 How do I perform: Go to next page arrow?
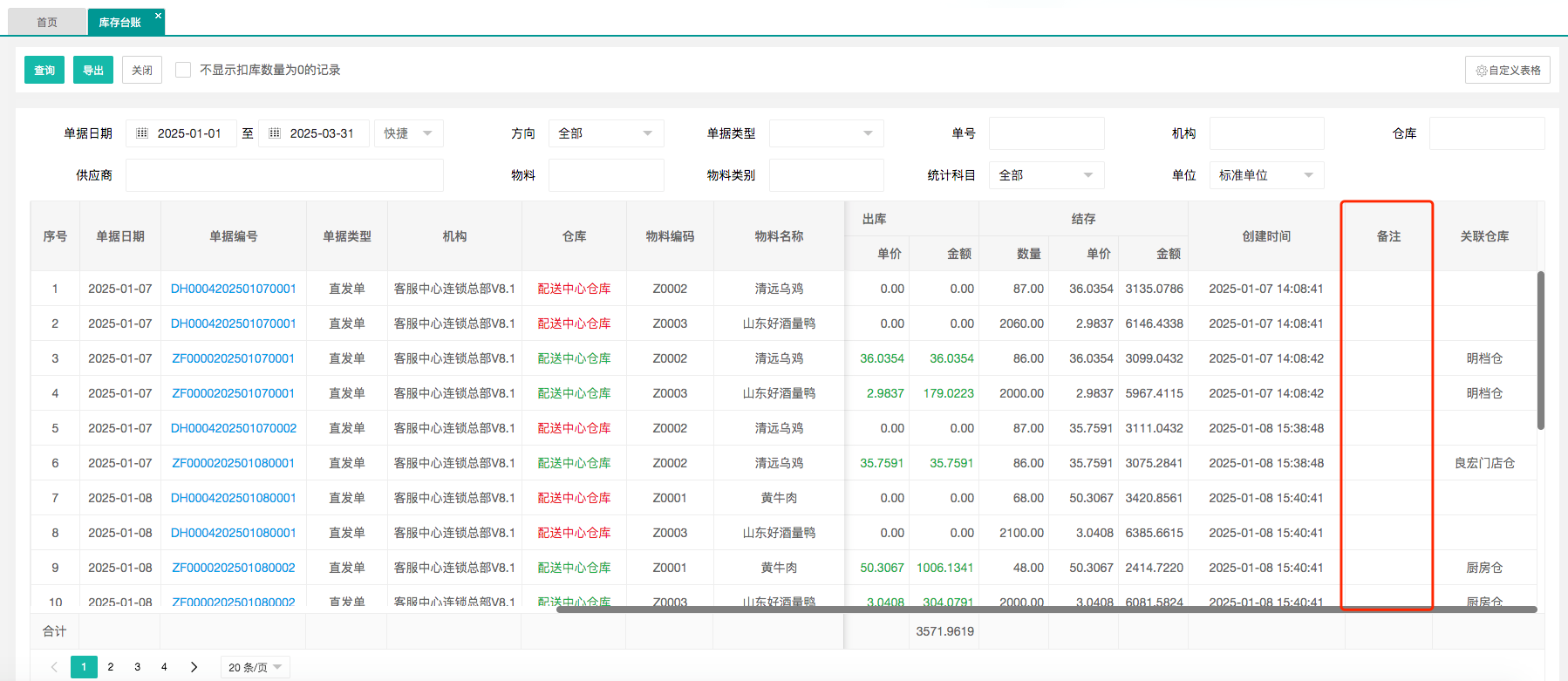pos(194,667)
